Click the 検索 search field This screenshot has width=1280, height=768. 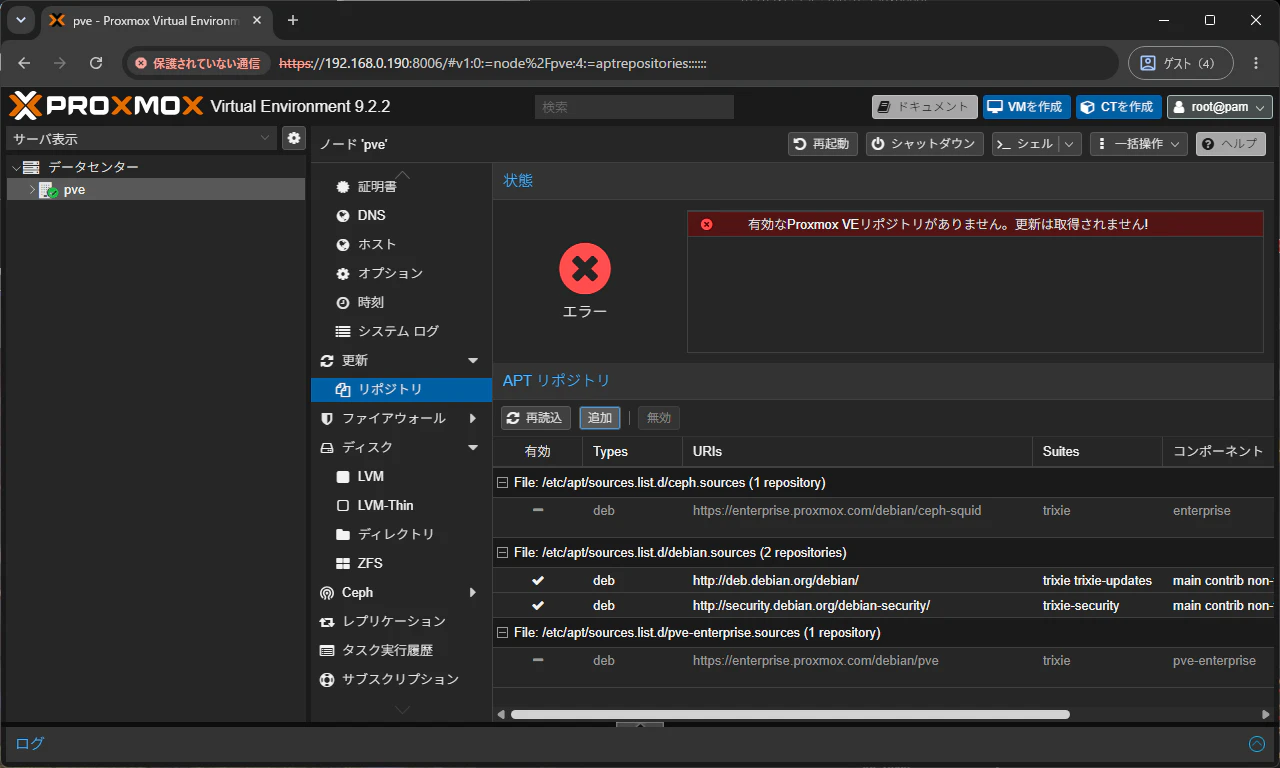(634, 107)
